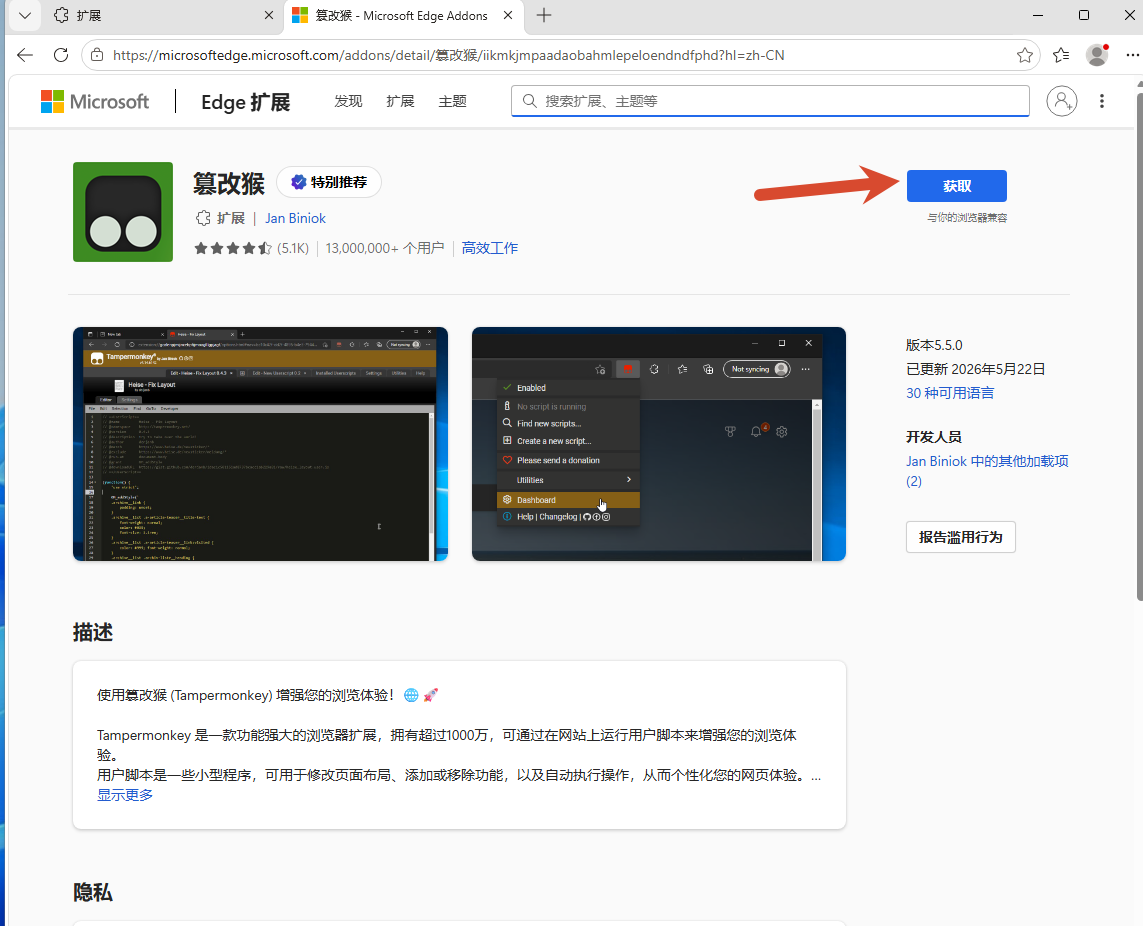Go to Edge 扩展 home link
1143x926 pixels.
[x=246, y=102]
